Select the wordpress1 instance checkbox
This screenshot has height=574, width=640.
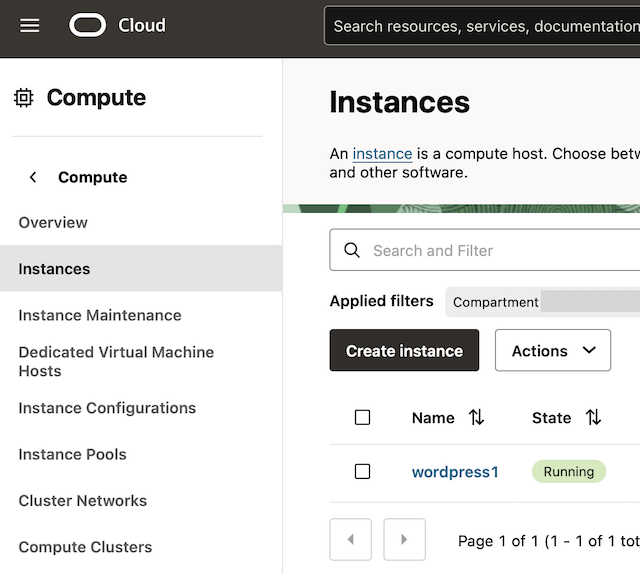pyautogui.click(x=362, y=472)
